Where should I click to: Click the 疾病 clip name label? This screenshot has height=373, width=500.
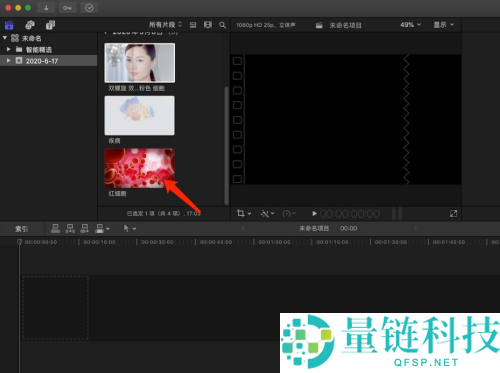(x=114, y=141)
